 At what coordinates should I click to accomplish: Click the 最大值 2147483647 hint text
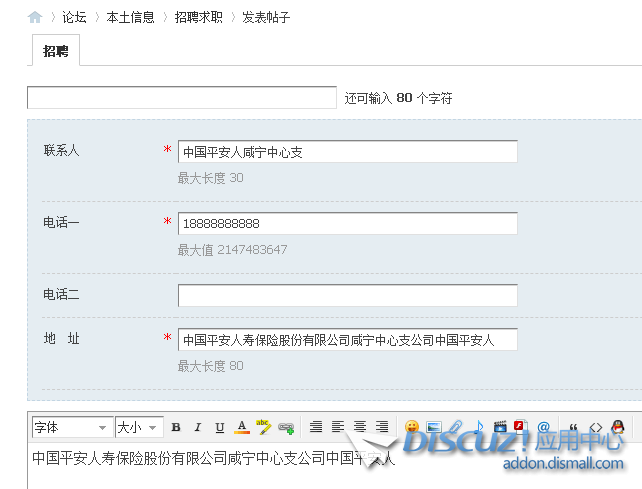point(233,249)
